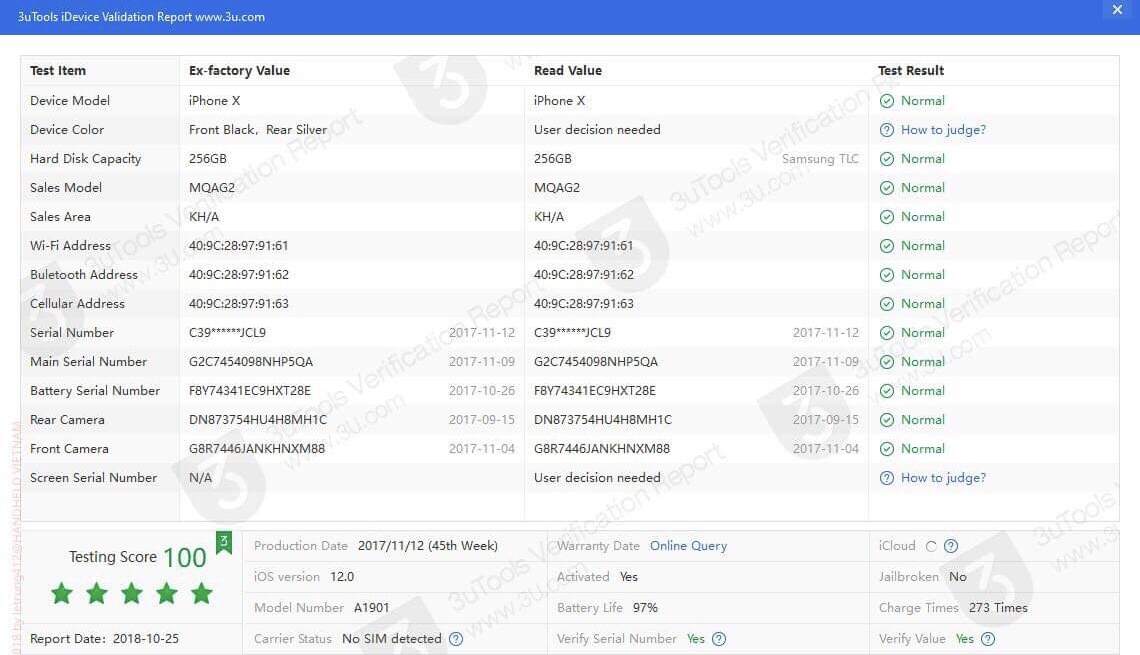Click the Carrier Status help question icon

pos(456,639)
